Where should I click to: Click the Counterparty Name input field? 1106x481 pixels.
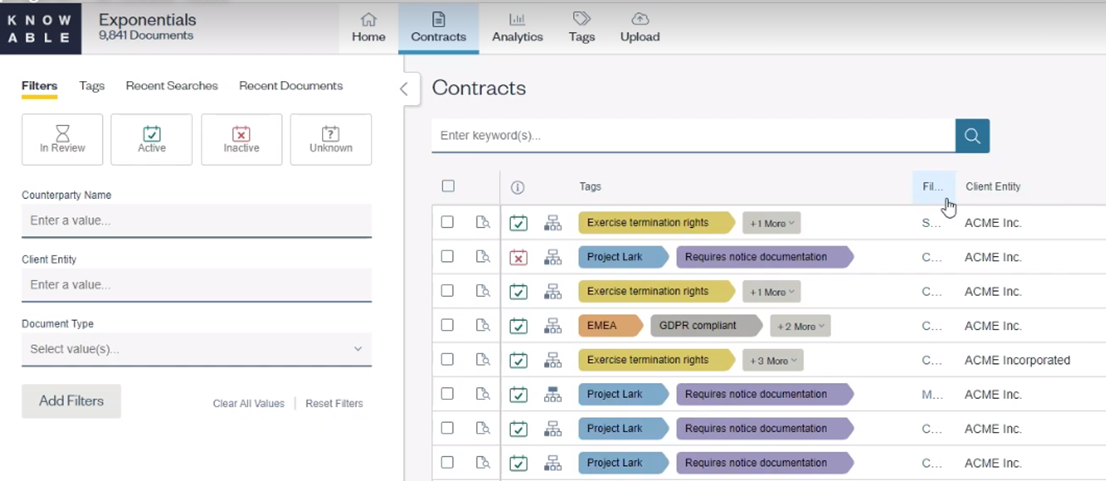point(196,220)
